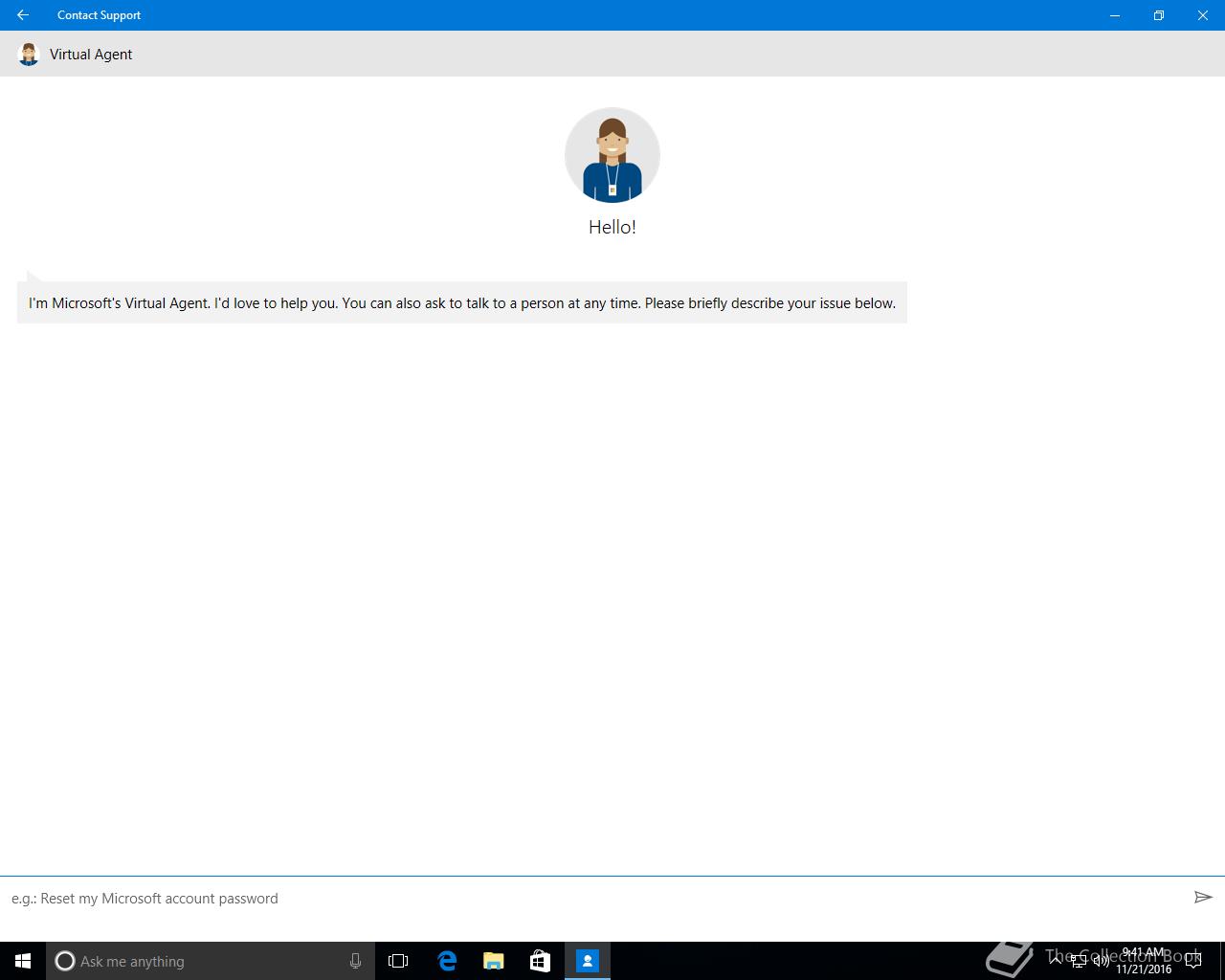Click the 'Hello!' heading text
This screenshot has width=1225, height=980.
point(612,227)
